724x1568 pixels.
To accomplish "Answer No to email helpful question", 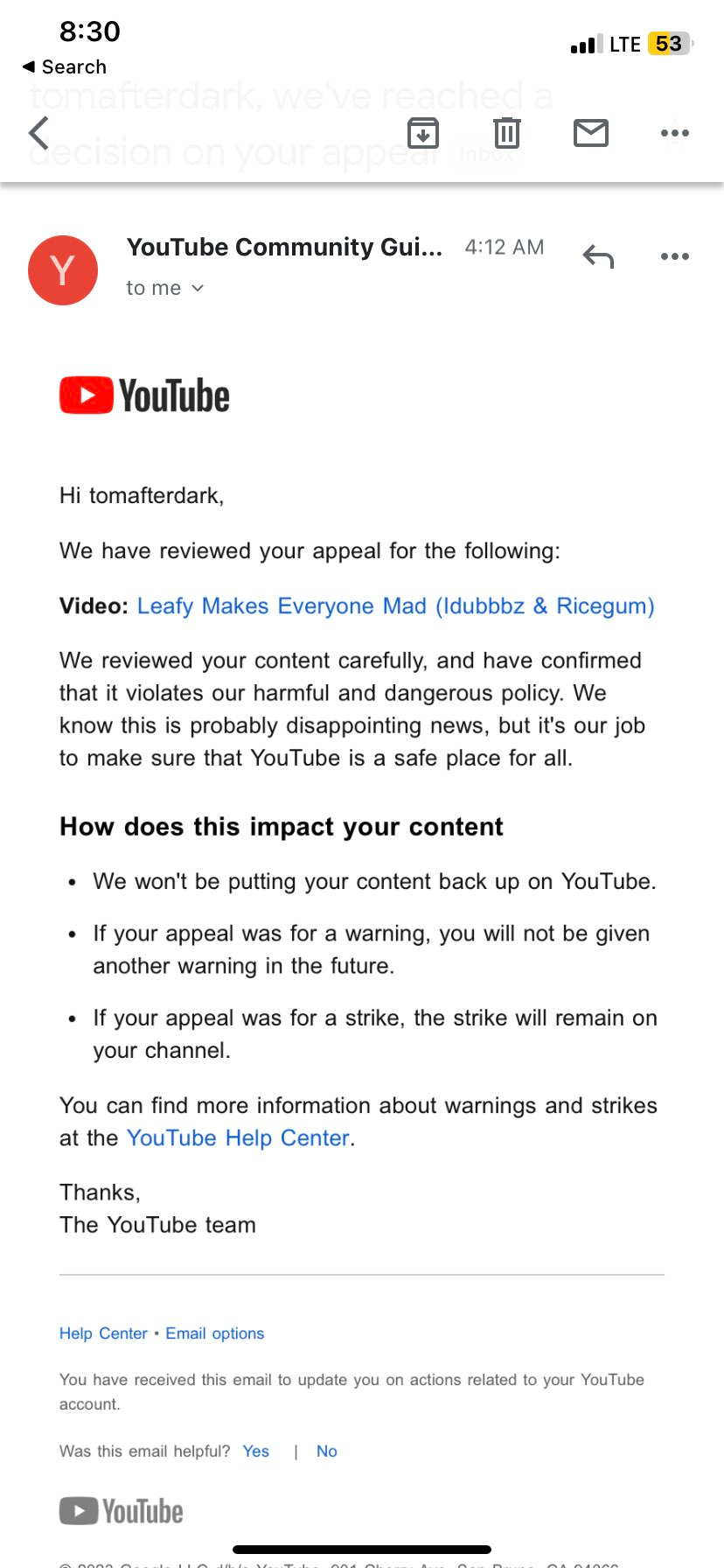I will coord(327,1451).
